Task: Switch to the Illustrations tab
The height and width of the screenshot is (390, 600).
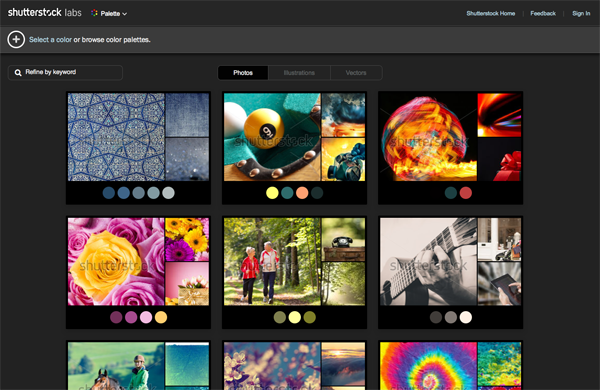Action: tap(299, 73)
